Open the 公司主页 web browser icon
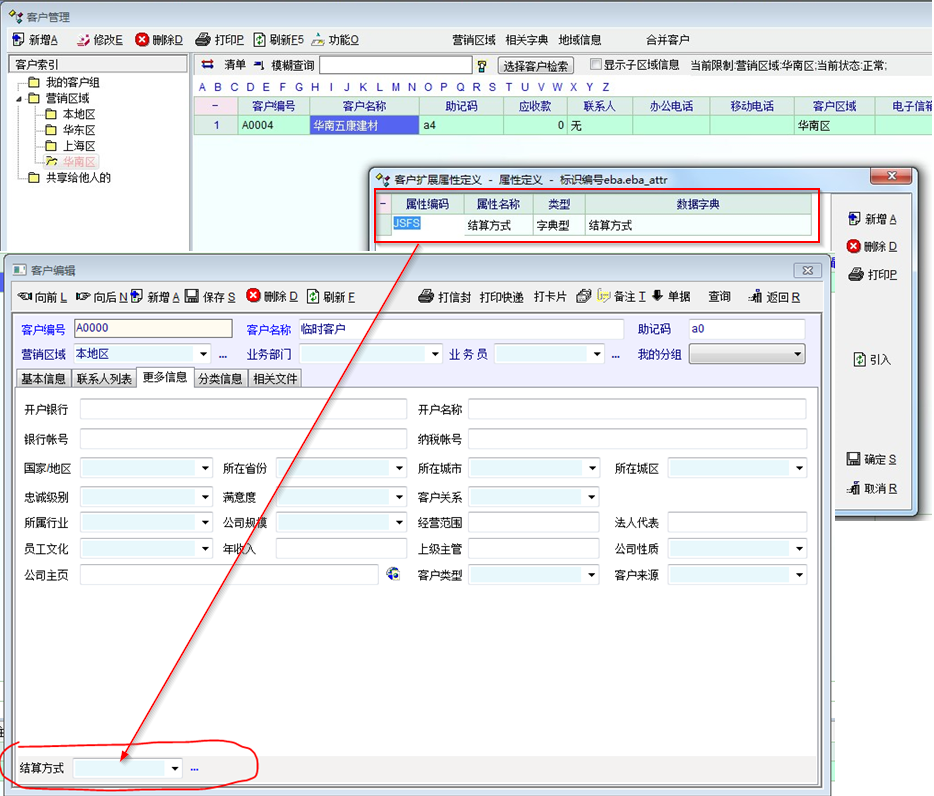 coord(393,574)
